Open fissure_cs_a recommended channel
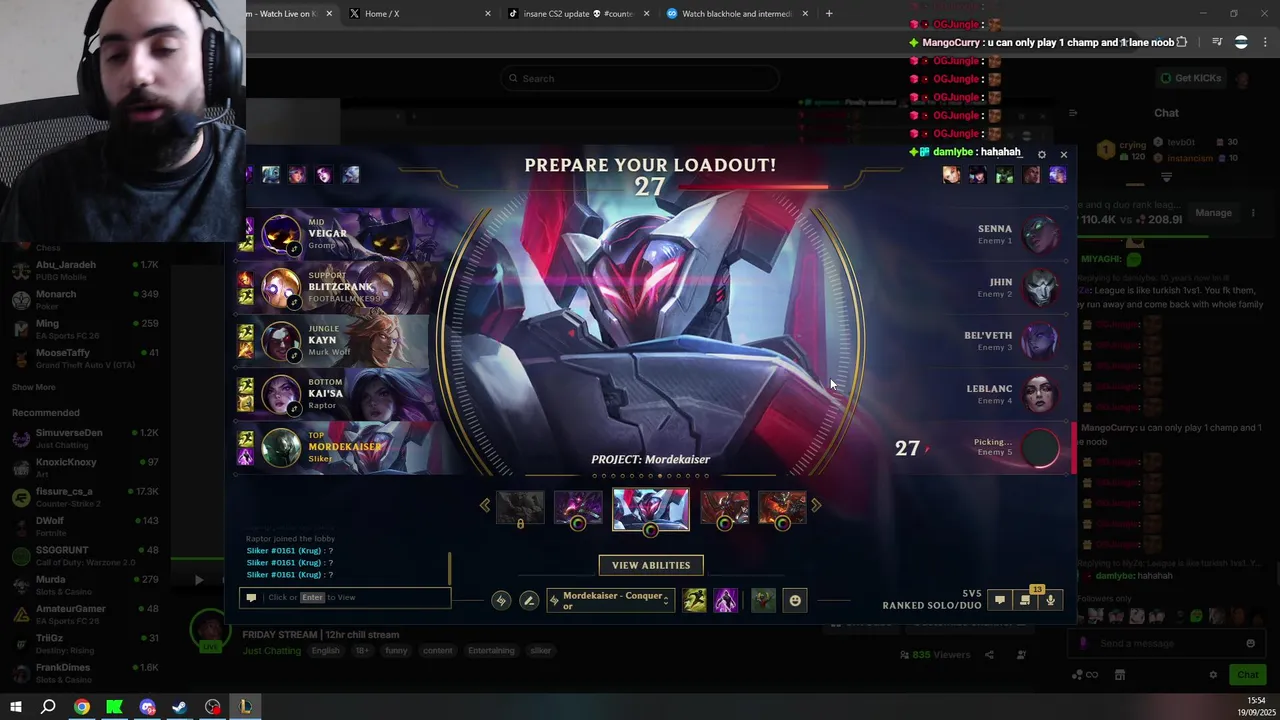The image size is (1280, 720). 85,496
